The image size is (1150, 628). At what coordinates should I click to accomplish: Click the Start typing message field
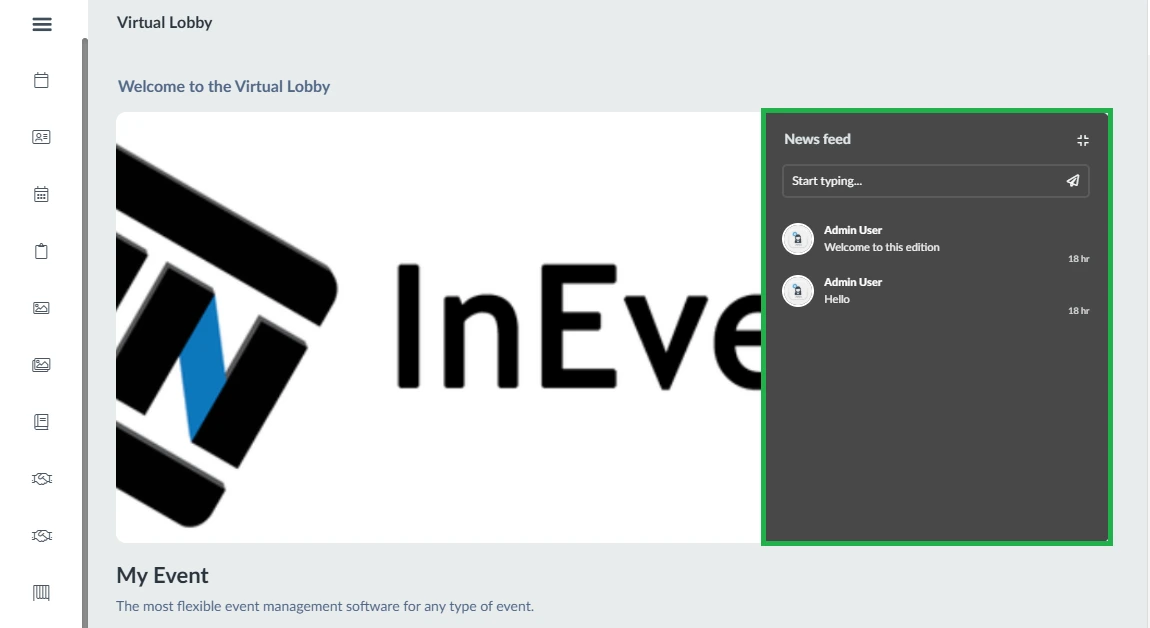tap(936, 181)
